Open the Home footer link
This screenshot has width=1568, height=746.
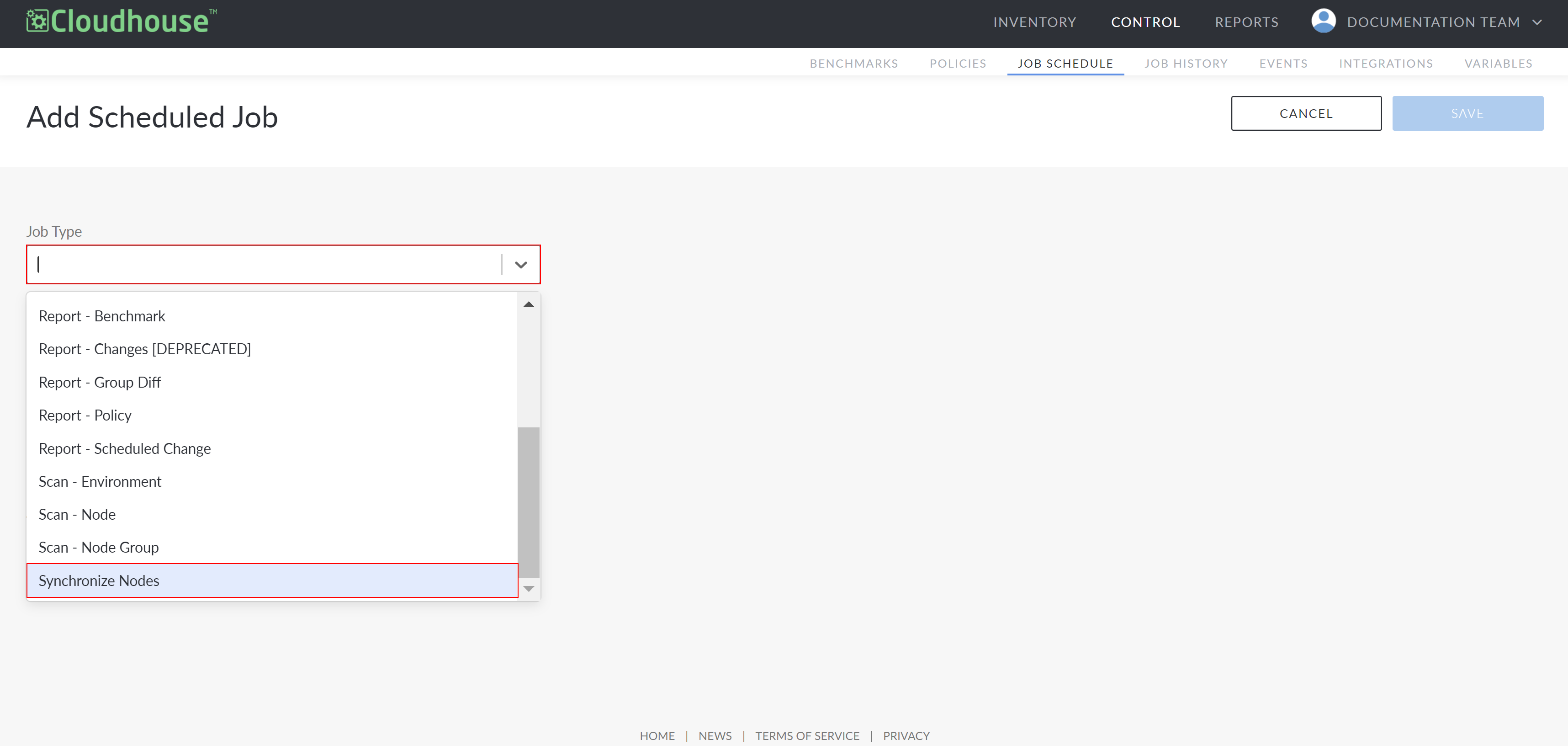[657, 735]
